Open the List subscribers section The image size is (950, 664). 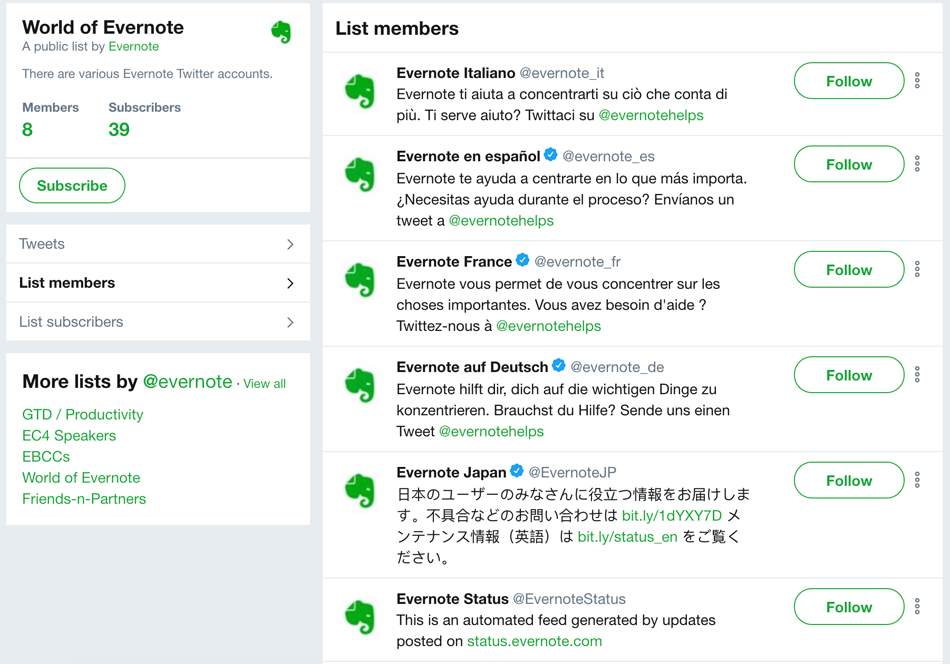(x=156, y=321)
